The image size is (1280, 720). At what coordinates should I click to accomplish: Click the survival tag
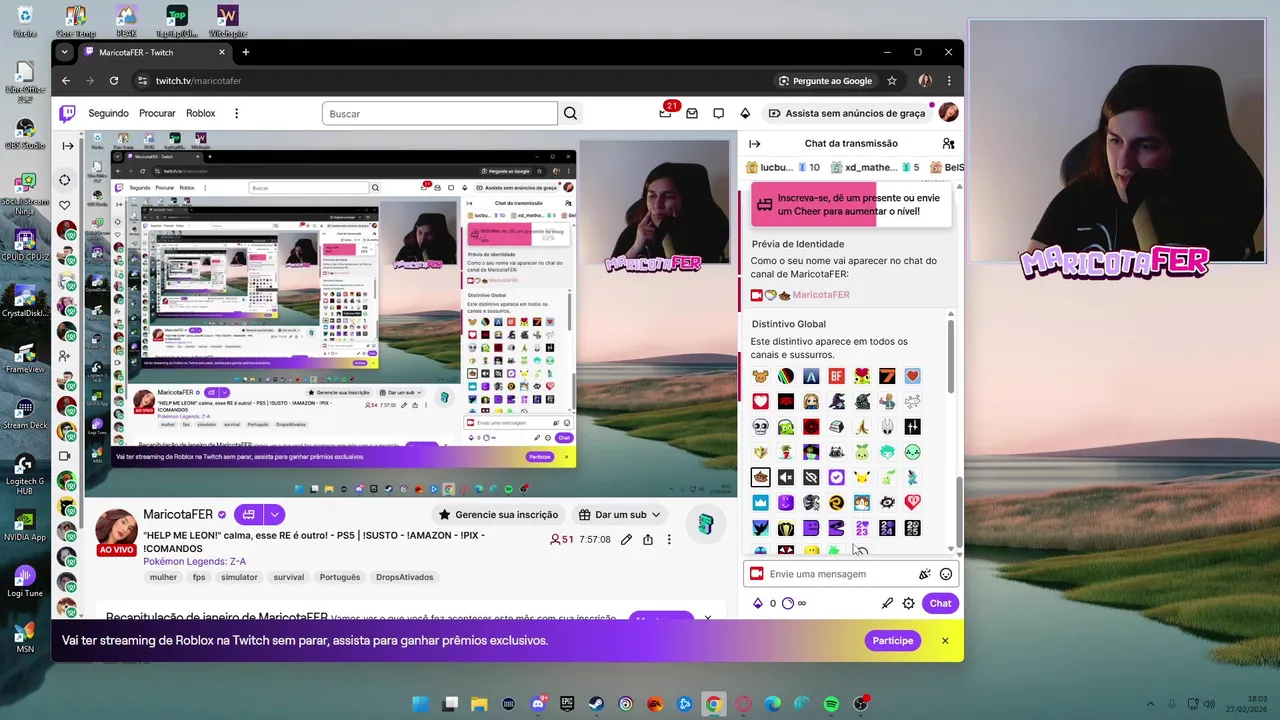click(x=288, y=577)
